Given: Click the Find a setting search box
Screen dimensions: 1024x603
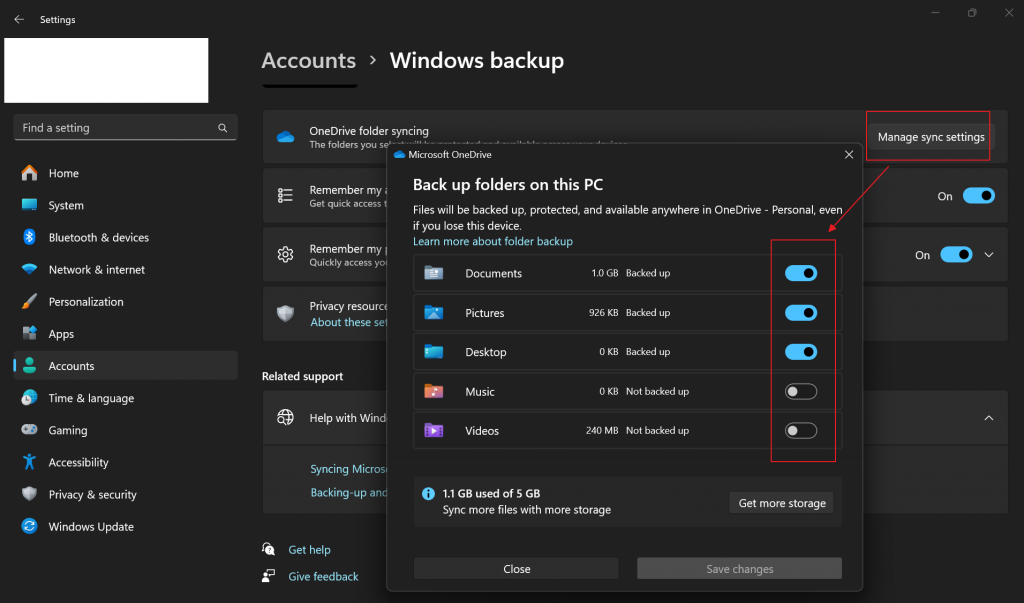Looking at the screenshot, I should 115,128.
